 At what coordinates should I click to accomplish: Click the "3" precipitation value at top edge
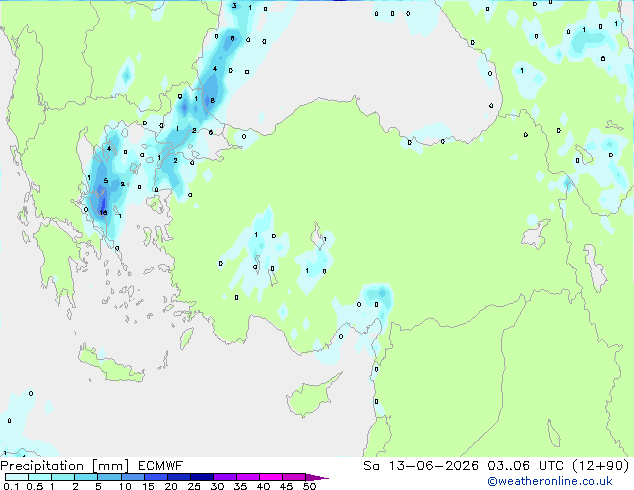click(234, 6)
